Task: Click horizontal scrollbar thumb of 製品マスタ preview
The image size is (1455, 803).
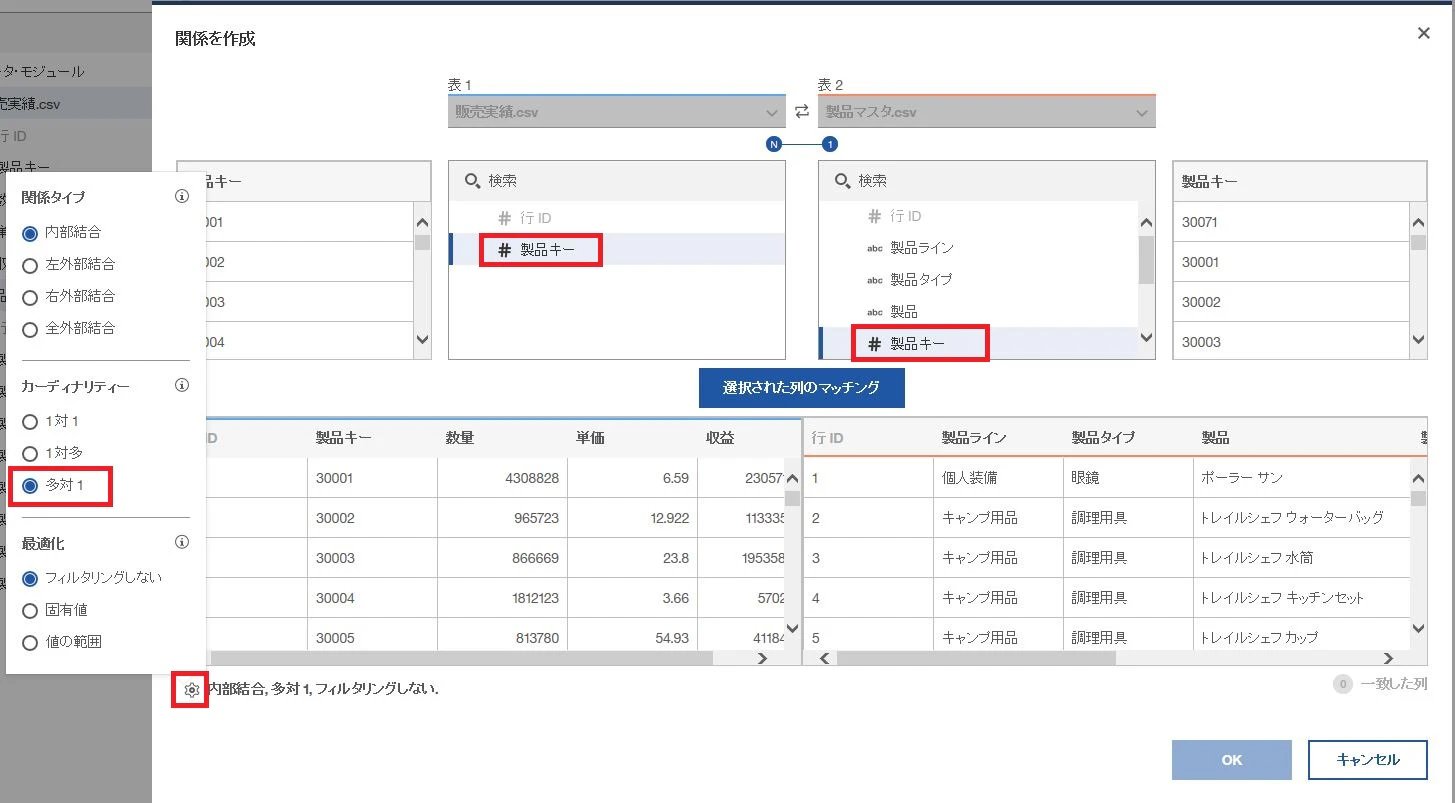Action: (976, 658)
